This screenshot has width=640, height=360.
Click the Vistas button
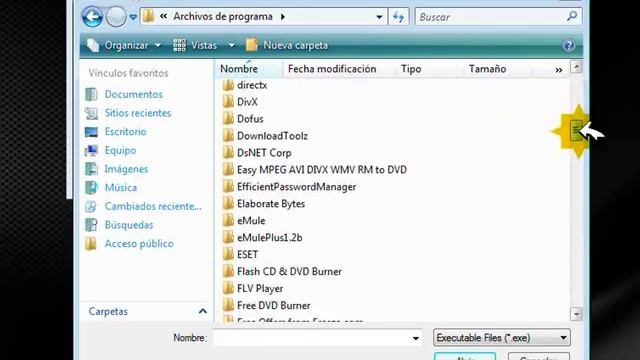point(195,45)
